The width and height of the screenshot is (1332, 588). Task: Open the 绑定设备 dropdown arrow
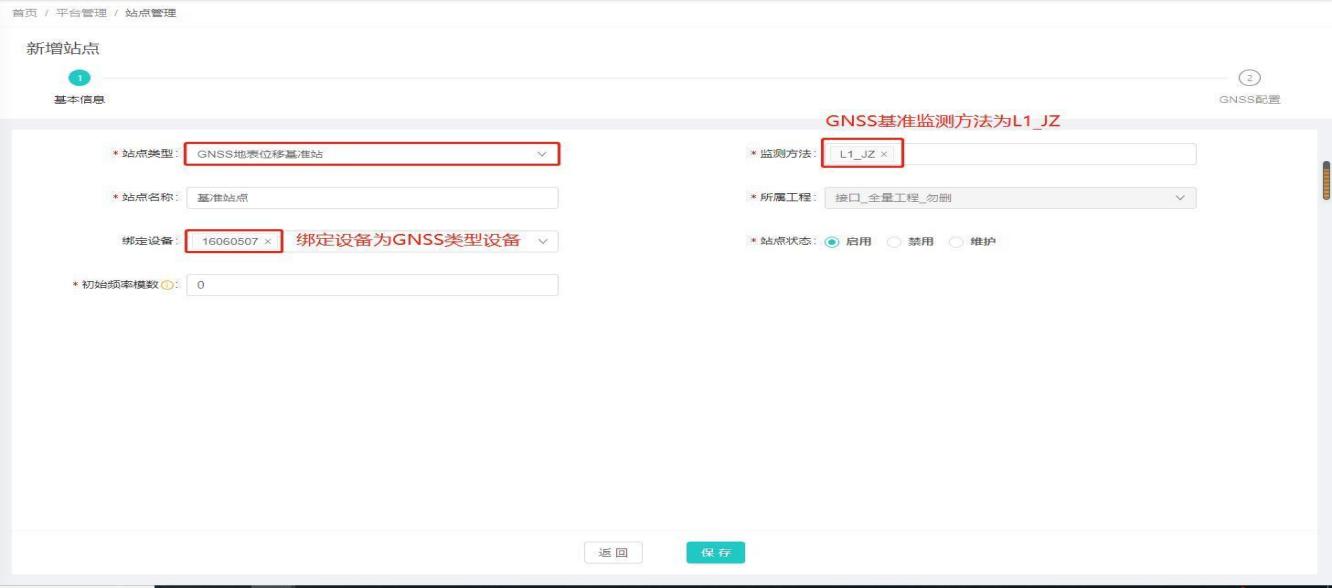tap(543, 242)
